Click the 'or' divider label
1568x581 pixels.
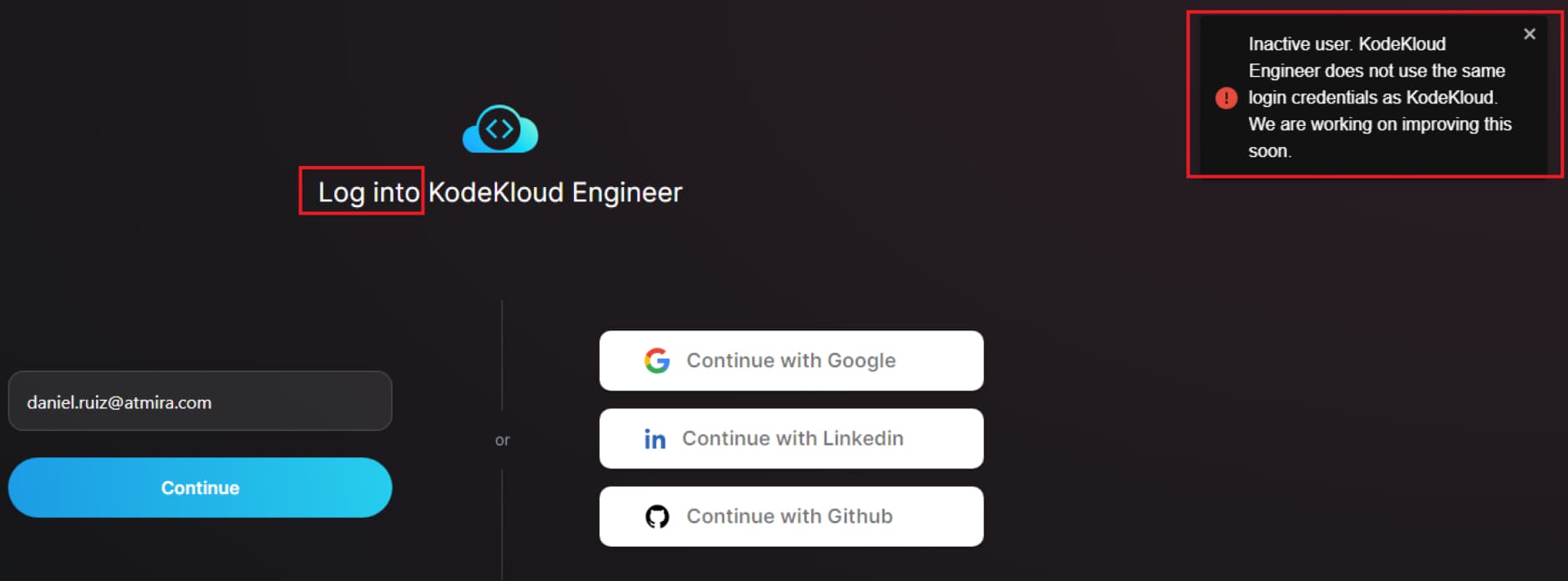click(x=502, y=440)
